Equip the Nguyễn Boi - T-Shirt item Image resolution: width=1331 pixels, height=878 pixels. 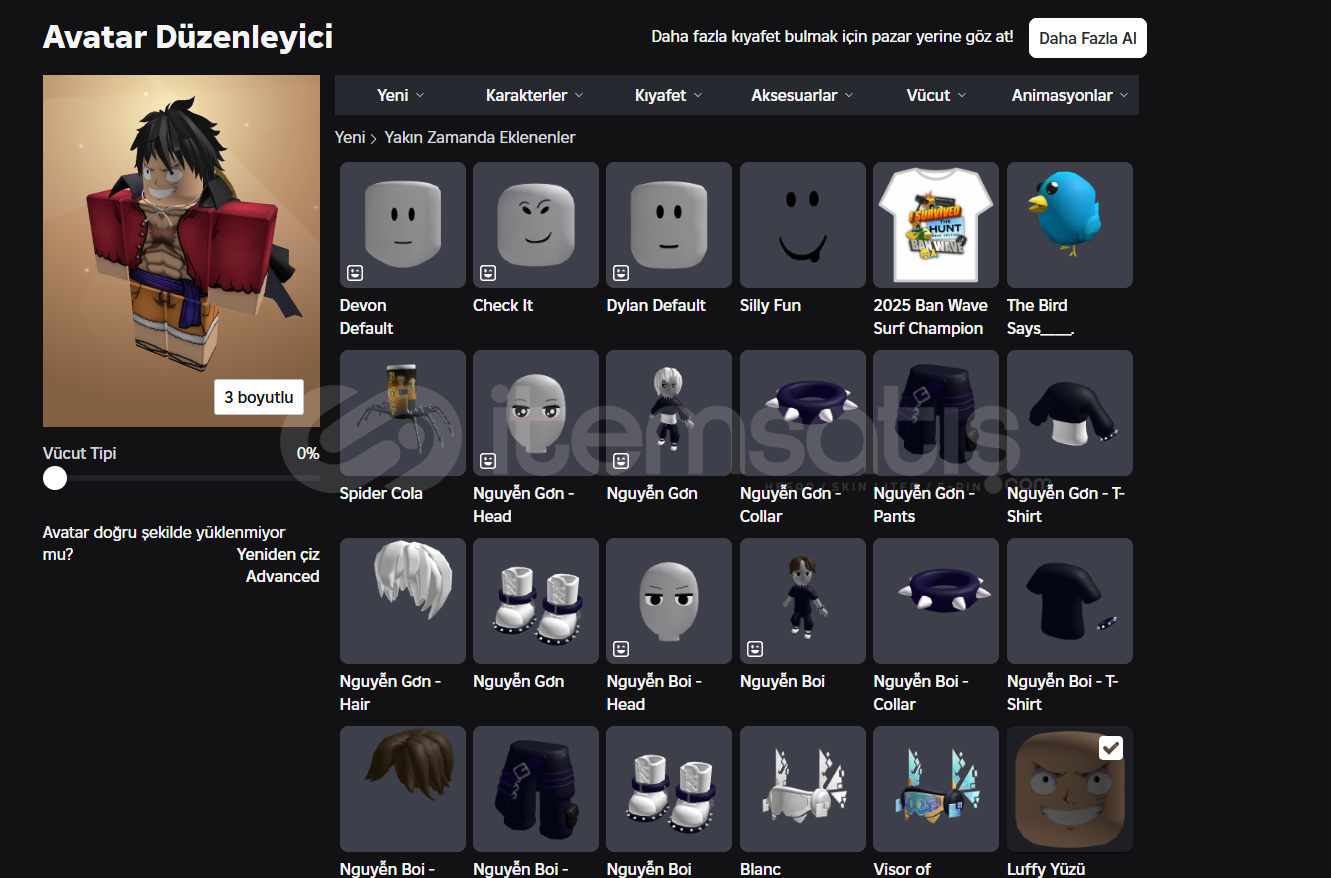click(x=1070, y=601)
